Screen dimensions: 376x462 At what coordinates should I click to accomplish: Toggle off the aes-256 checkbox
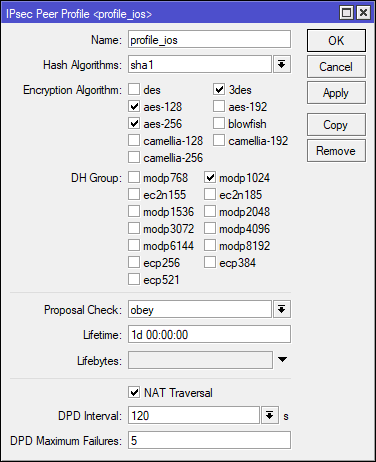point(134,123)
